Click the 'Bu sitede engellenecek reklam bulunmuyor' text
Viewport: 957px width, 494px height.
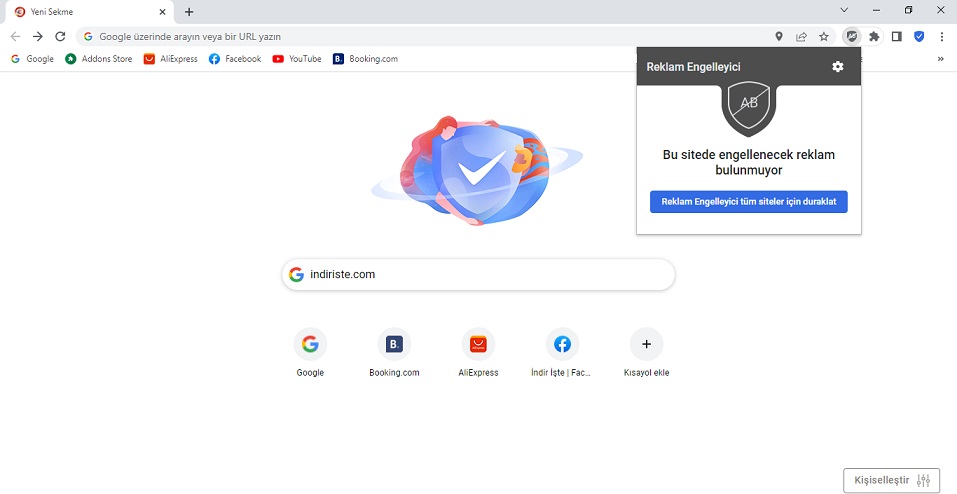(x=749, y=162)
